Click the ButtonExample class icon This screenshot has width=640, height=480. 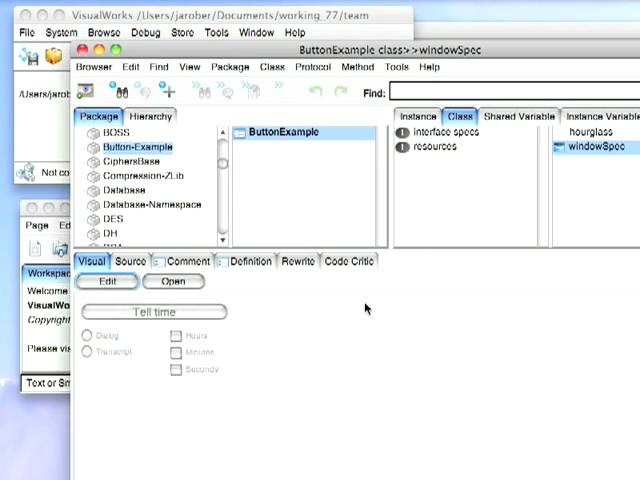point(240,133)
